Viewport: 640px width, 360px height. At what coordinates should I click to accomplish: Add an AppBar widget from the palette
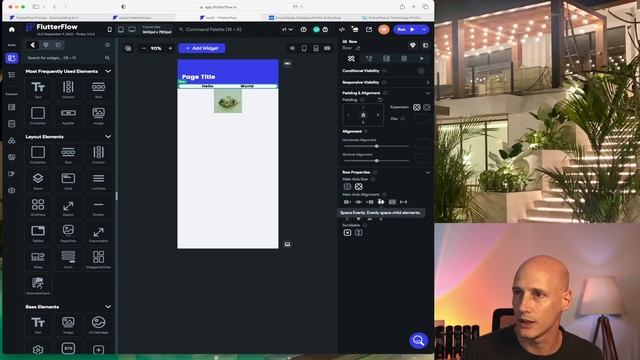pos(68,115)
